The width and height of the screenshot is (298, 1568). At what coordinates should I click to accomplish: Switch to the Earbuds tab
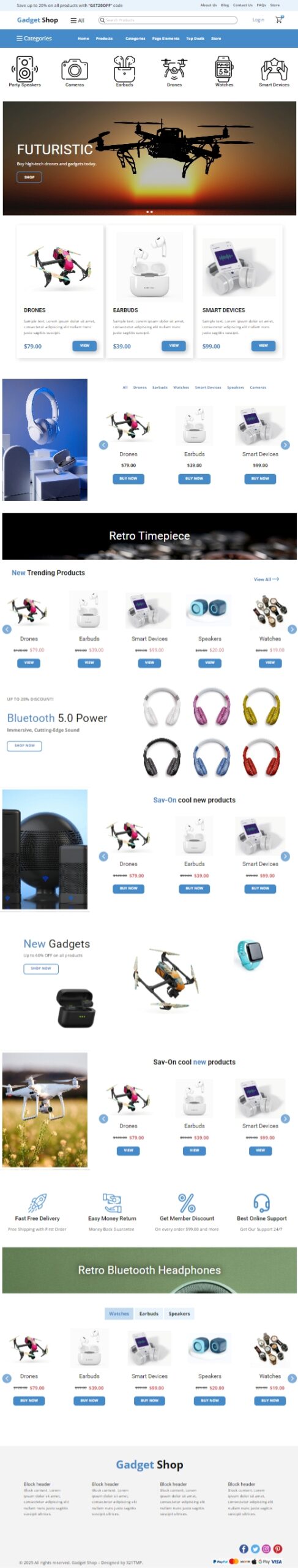[x=149, y=1313]
